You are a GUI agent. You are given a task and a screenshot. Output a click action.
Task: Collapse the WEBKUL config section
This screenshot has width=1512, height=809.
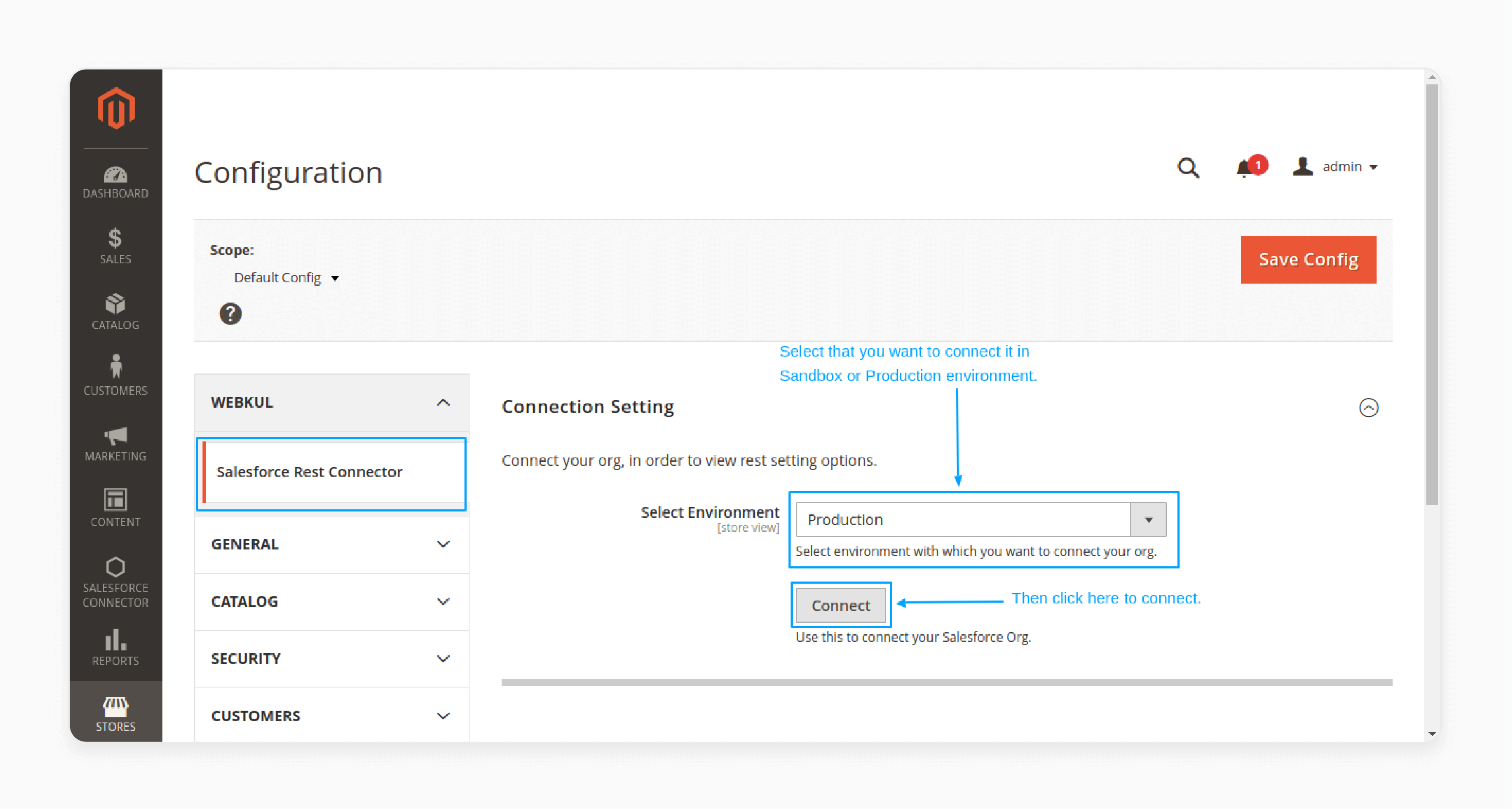click(x=332, y=403)
